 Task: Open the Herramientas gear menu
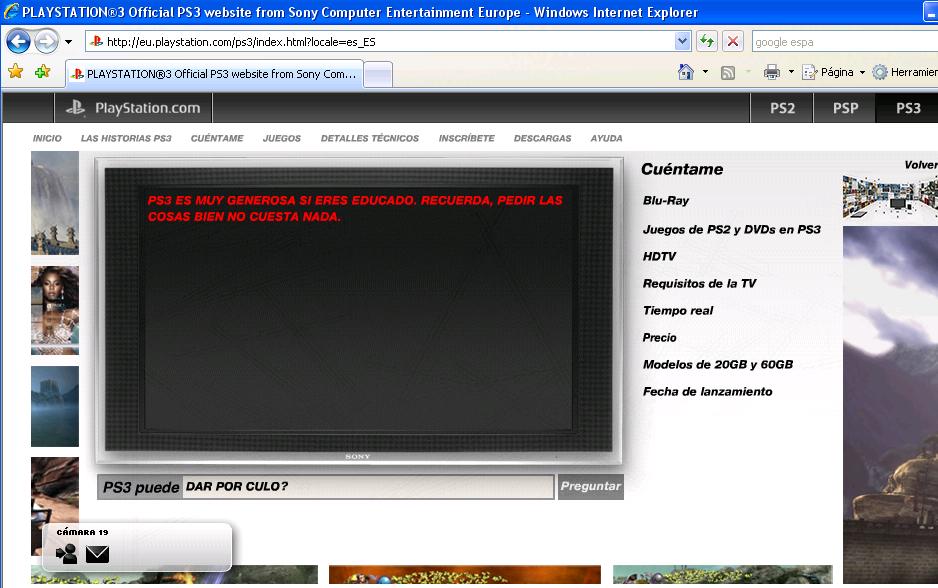904,72
